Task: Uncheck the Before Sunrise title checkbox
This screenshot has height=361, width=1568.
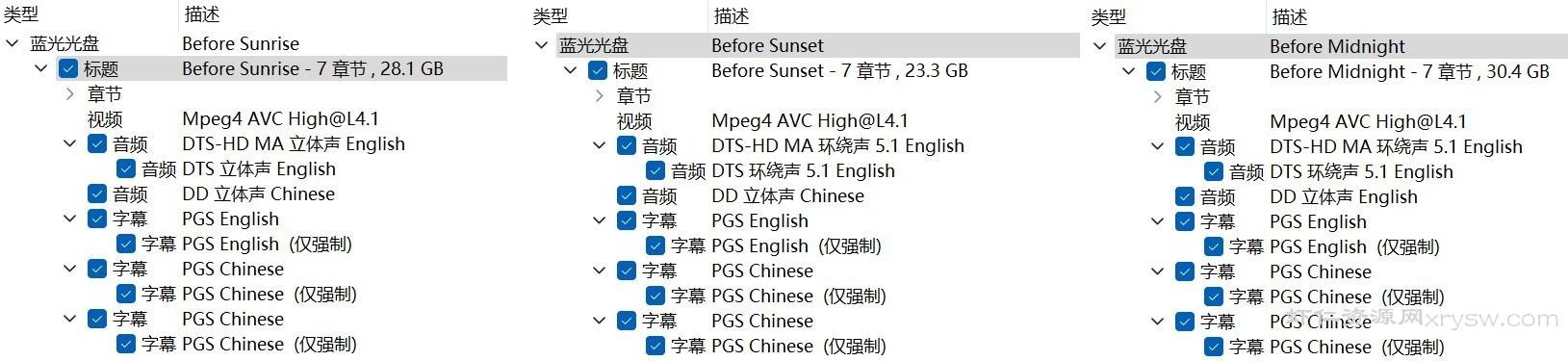Action: click(68, 68)
